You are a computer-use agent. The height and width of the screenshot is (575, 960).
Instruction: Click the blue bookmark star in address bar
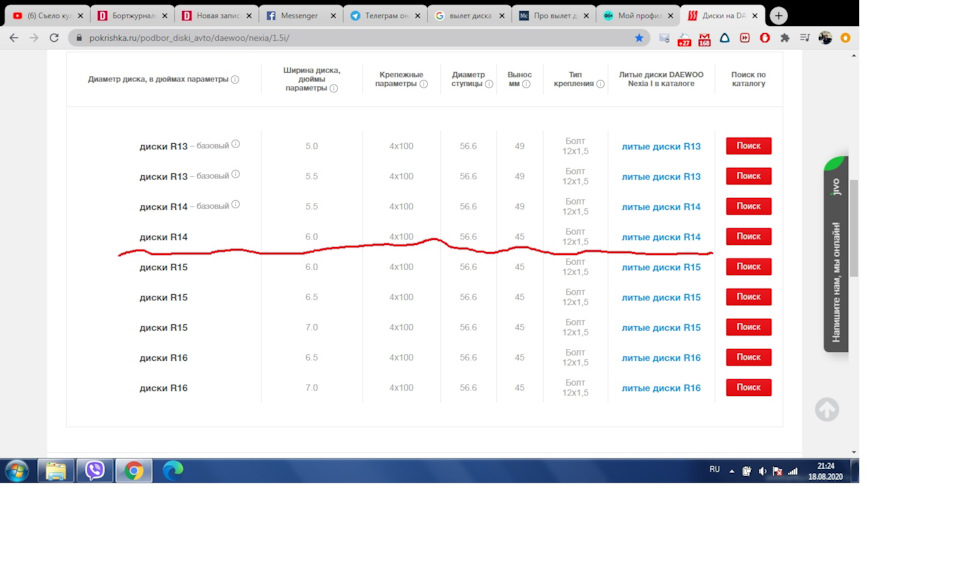tap(639, 38)
